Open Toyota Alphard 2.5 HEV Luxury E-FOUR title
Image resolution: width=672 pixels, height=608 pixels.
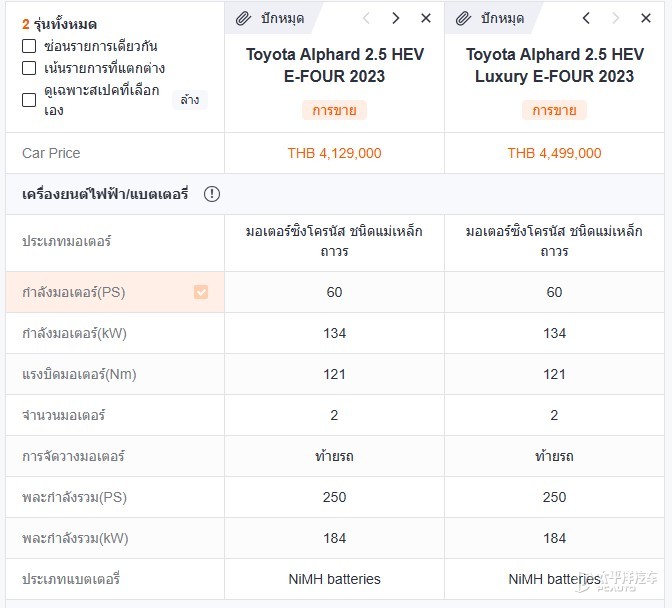click(x=555, y=65)
